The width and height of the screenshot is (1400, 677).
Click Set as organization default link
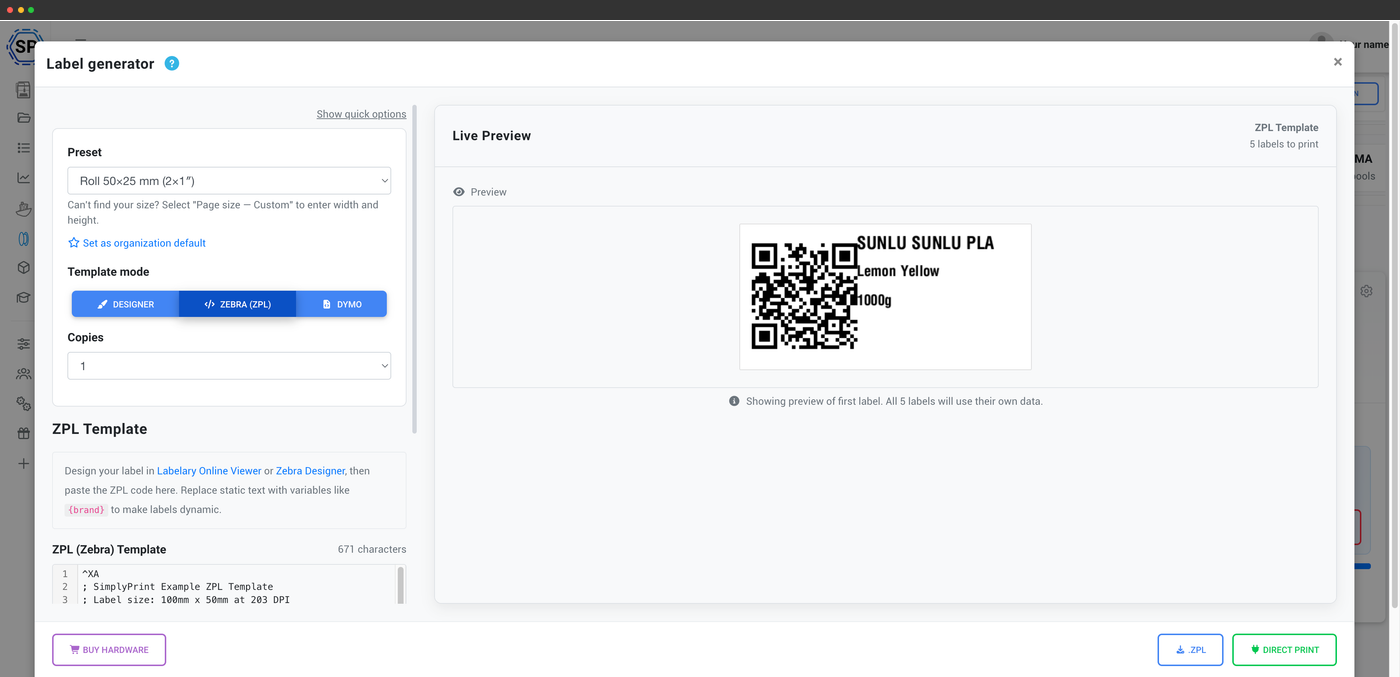[144, 243]
